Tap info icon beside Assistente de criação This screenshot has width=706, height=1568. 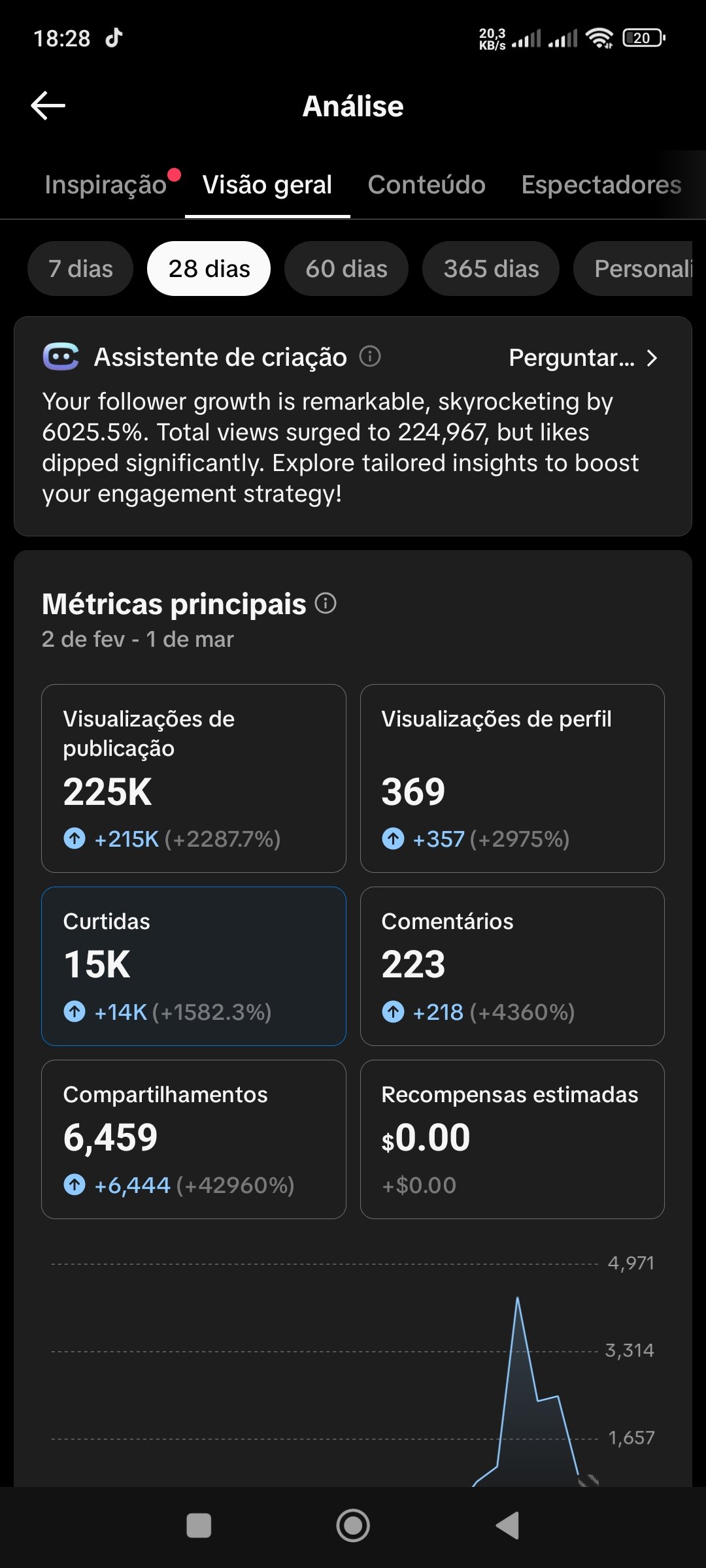point(370,357)
